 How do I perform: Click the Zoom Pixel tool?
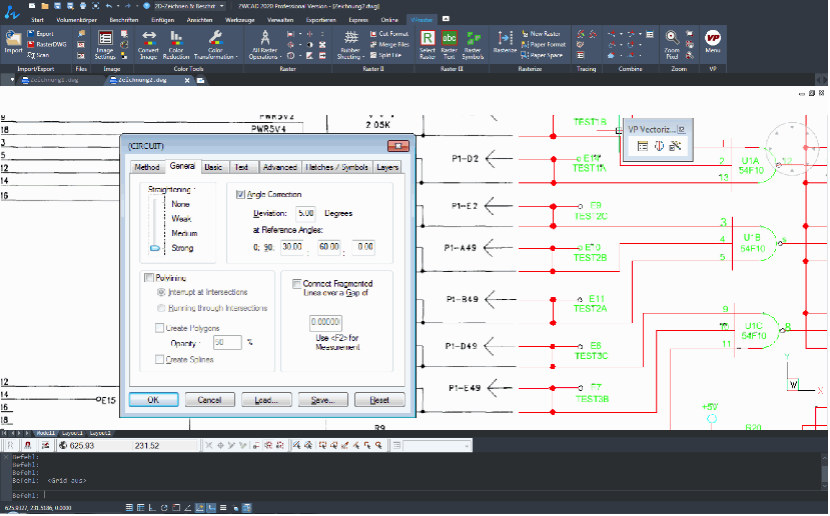pyautogui.click(x=672, y=44)
